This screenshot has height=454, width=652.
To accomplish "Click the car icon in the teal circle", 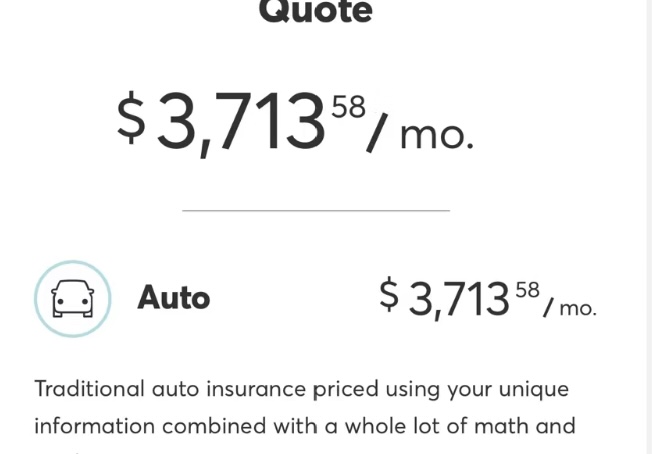I will [x=73, y=299].
